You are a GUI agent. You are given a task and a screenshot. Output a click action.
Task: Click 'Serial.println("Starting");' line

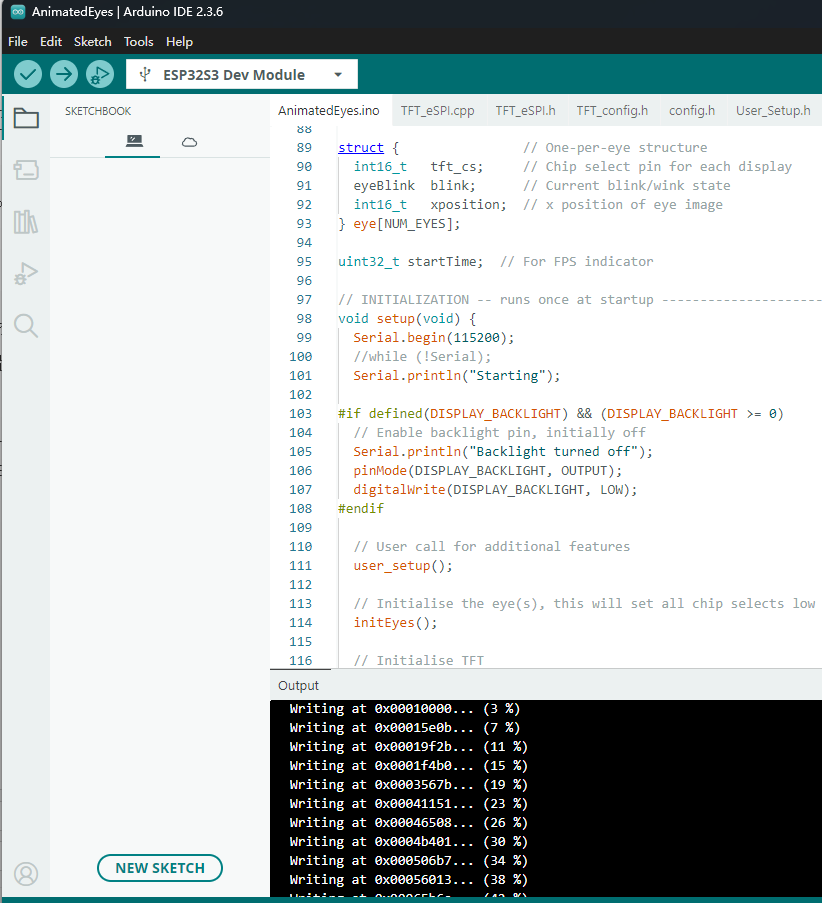457,375
